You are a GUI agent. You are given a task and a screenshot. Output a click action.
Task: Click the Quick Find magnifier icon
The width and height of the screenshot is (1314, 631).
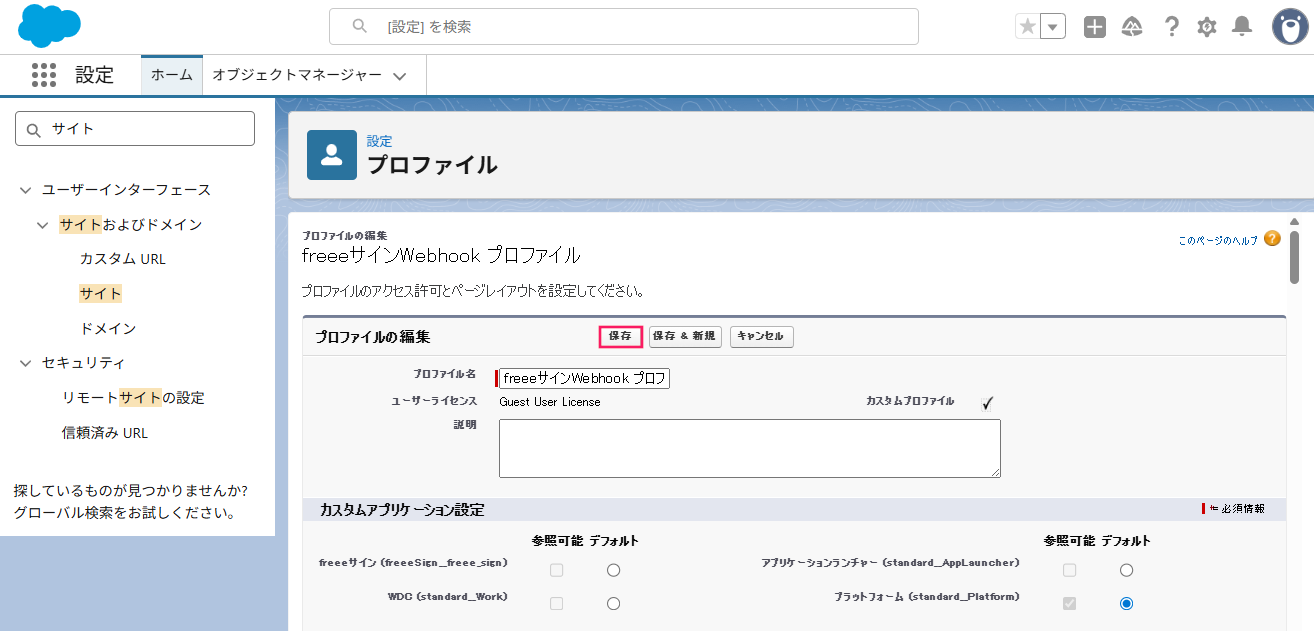(34, 129)
